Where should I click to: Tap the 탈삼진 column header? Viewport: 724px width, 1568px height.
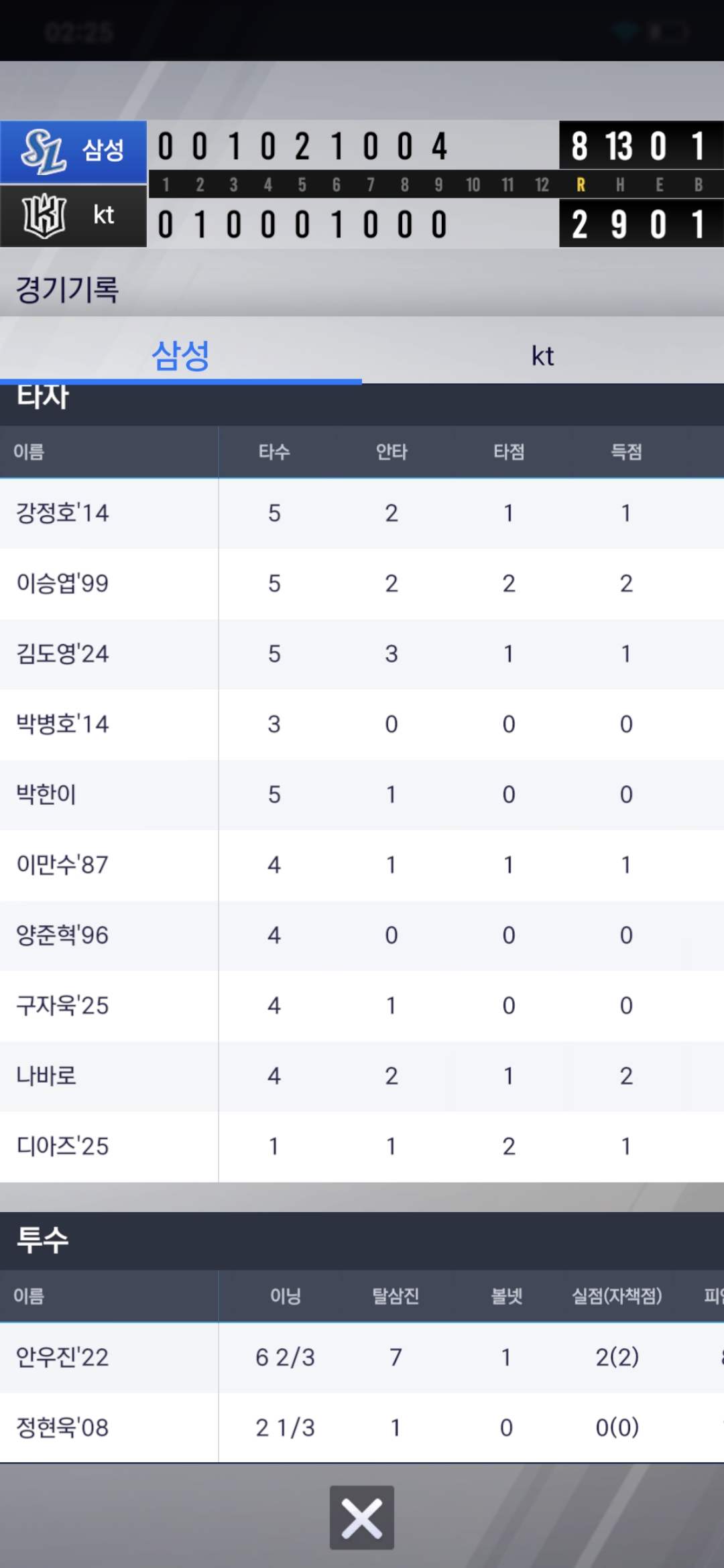coord(396,1296)
